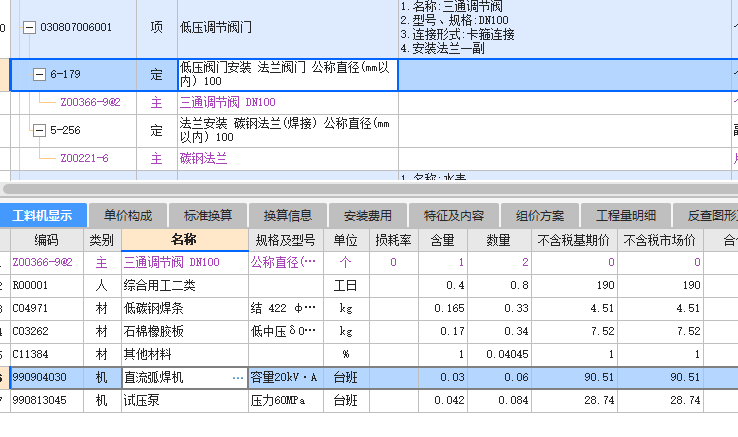Click the 损耗率 column header
The image size is (738, 437).
[394, 241]
